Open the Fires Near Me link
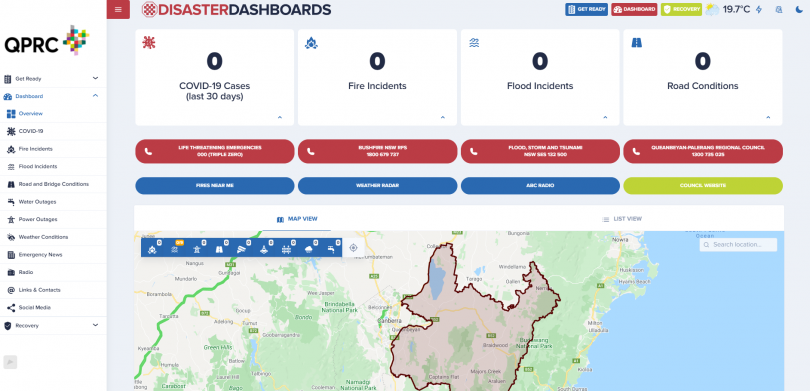The height and width of the screenshot is (391, 810). click(x=215, y=185)
